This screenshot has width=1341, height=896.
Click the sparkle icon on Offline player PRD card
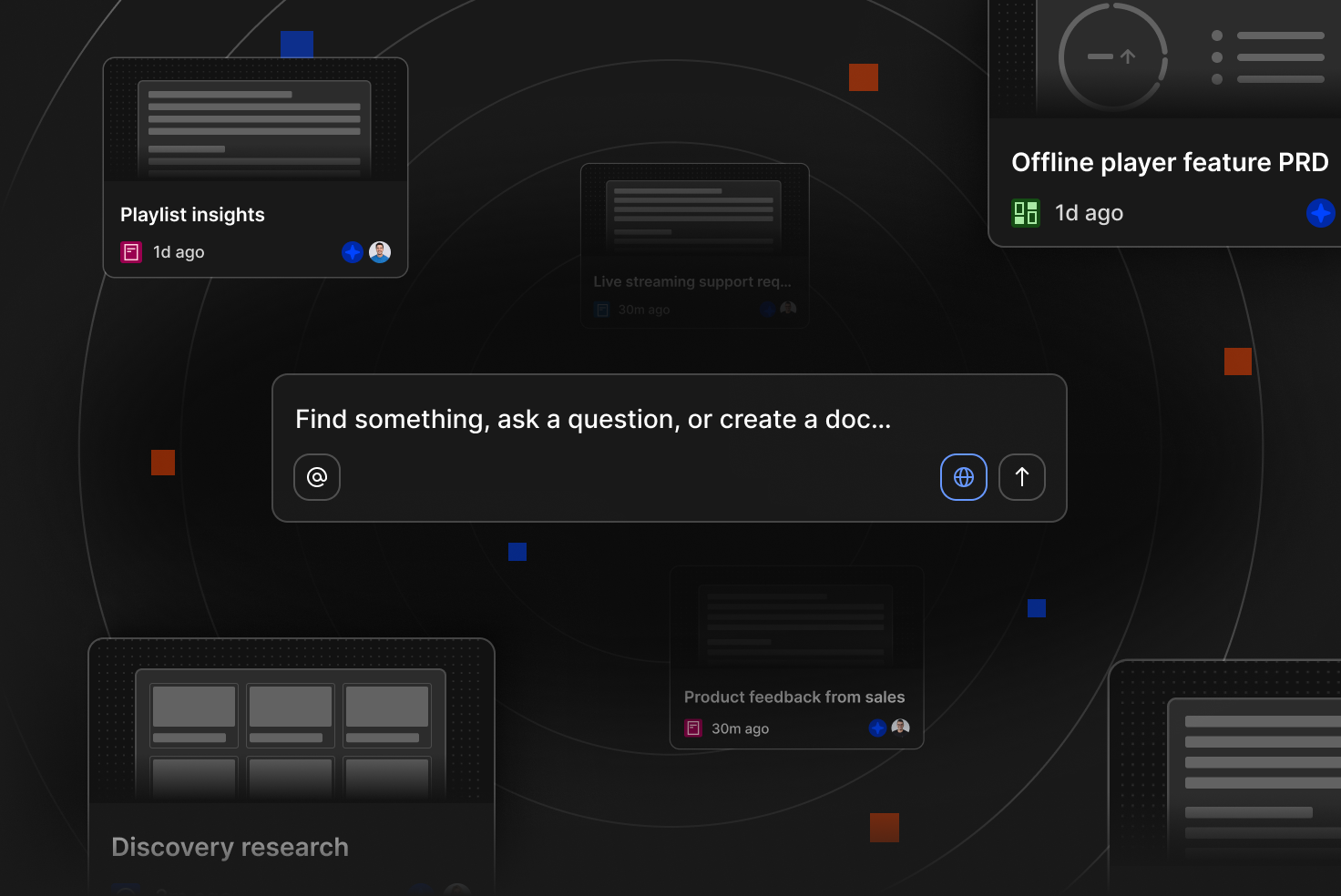[1321, 212]
